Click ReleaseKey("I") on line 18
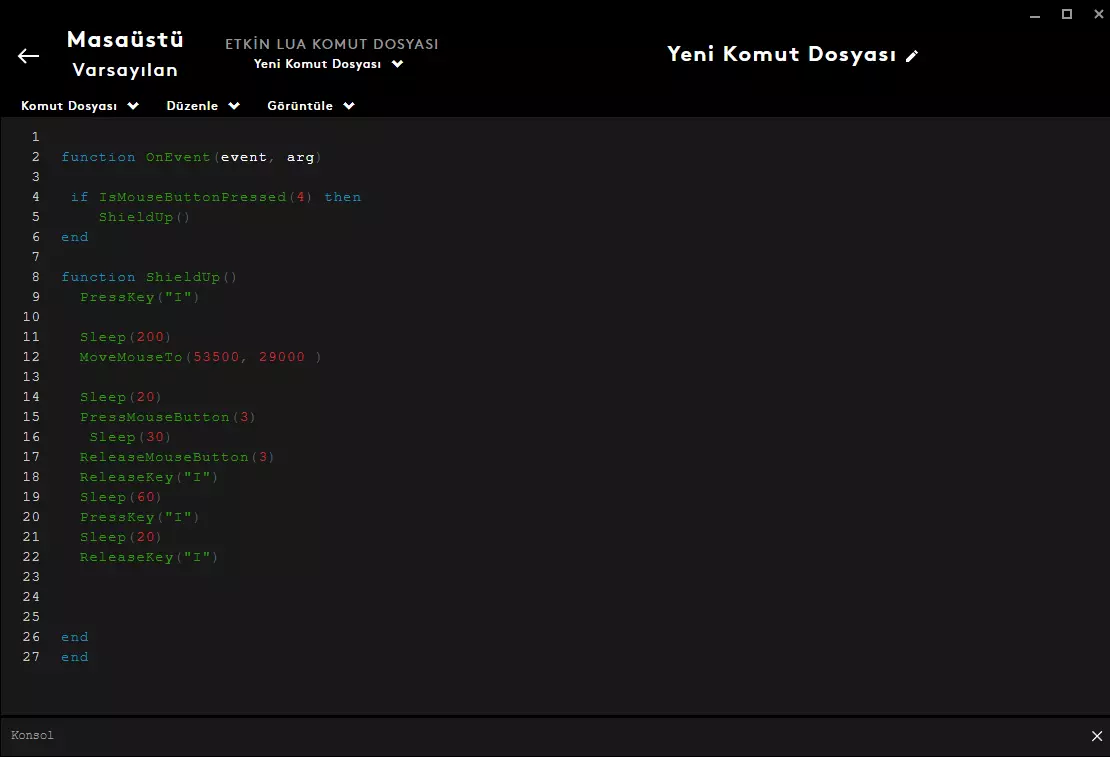The height and width of the screenshot is (757, 1110). point(149,477)
